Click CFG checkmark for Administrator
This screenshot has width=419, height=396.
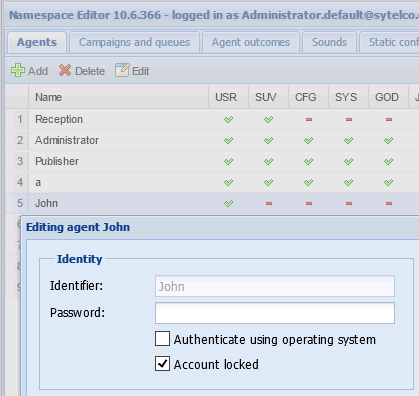coord(308,140)
